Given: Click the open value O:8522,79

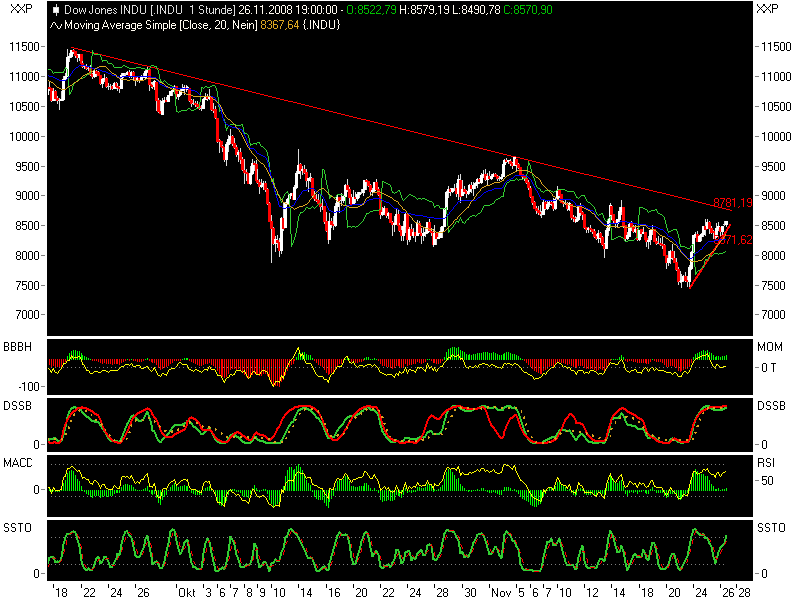Looking at the screenshot, I should pos(370,10).
